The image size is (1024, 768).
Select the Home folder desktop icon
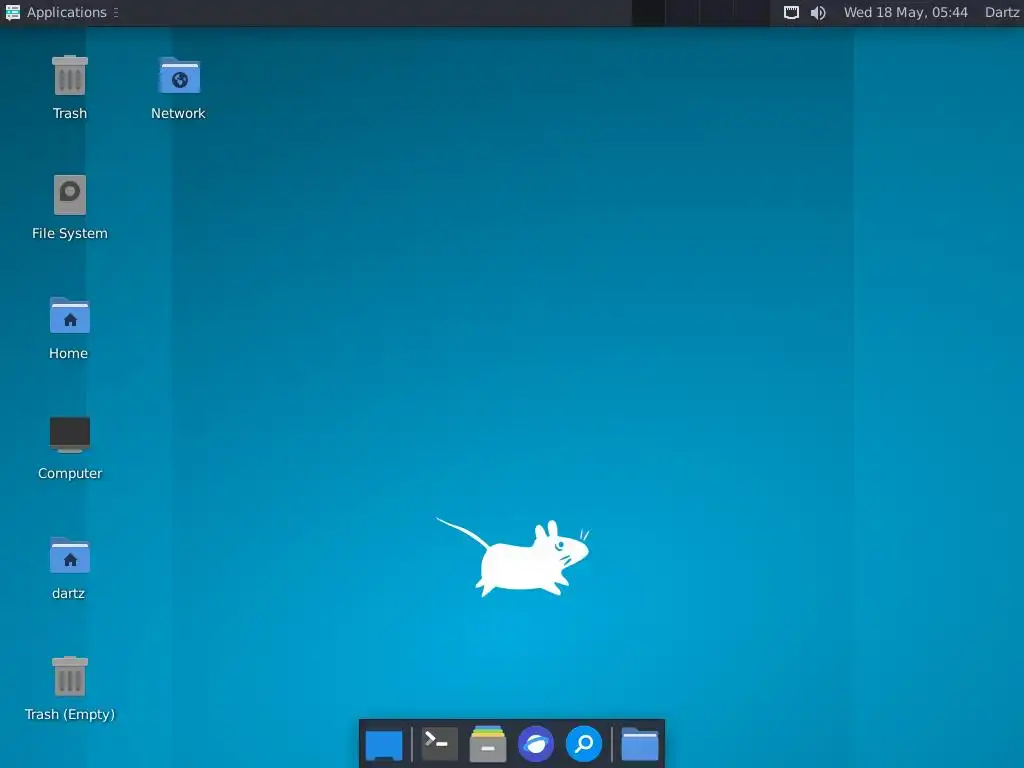(70, 315)
